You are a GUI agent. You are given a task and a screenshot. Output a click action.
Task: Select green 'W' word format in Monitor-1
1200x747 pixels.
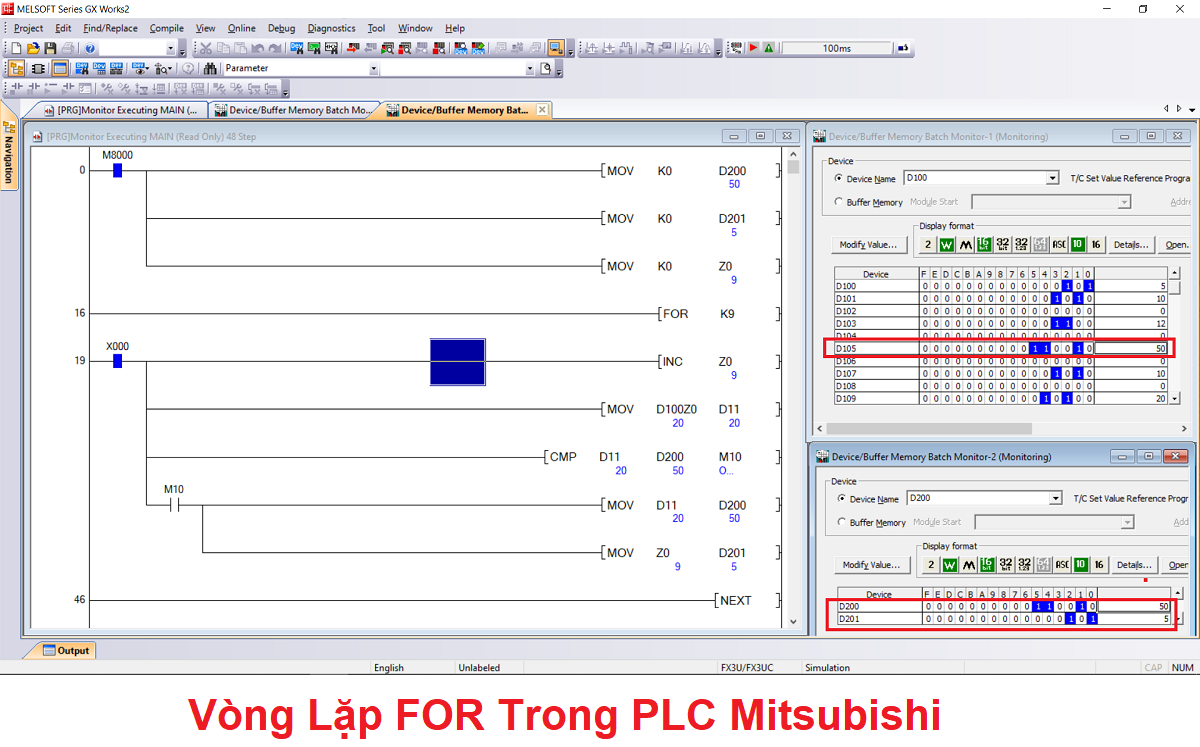click(x=946, y=244)
